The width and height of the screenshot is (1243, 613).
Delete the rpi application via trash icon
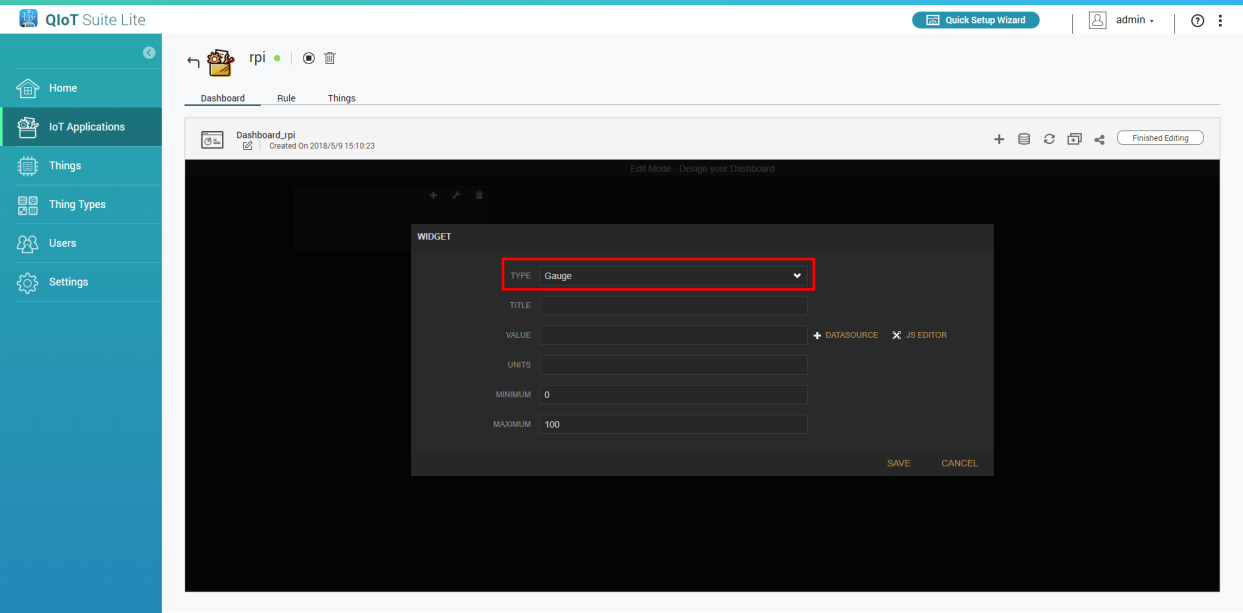click(330, 58)
